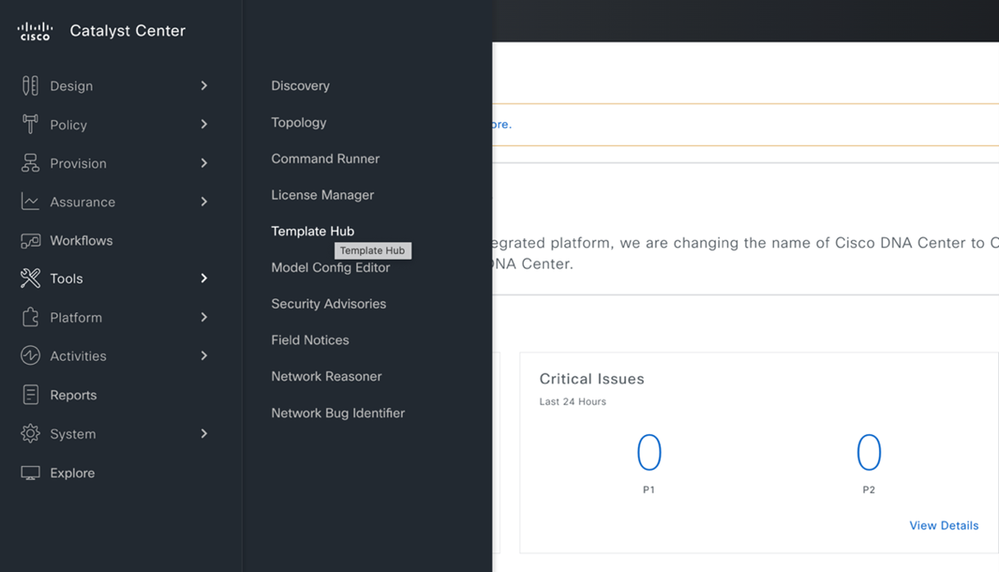Screen dimensions: 999x572
Task: Open Model Config Editor
Action: click(x=330, y=268)
